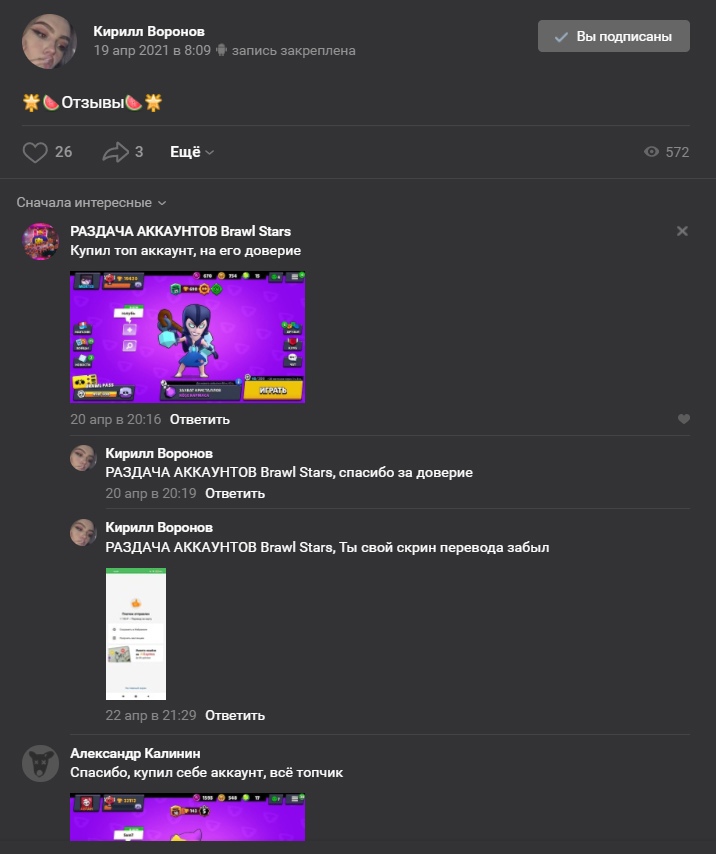
Task: Open the Сначала интересные sorting dropdown
Action: tap(91, 203)
